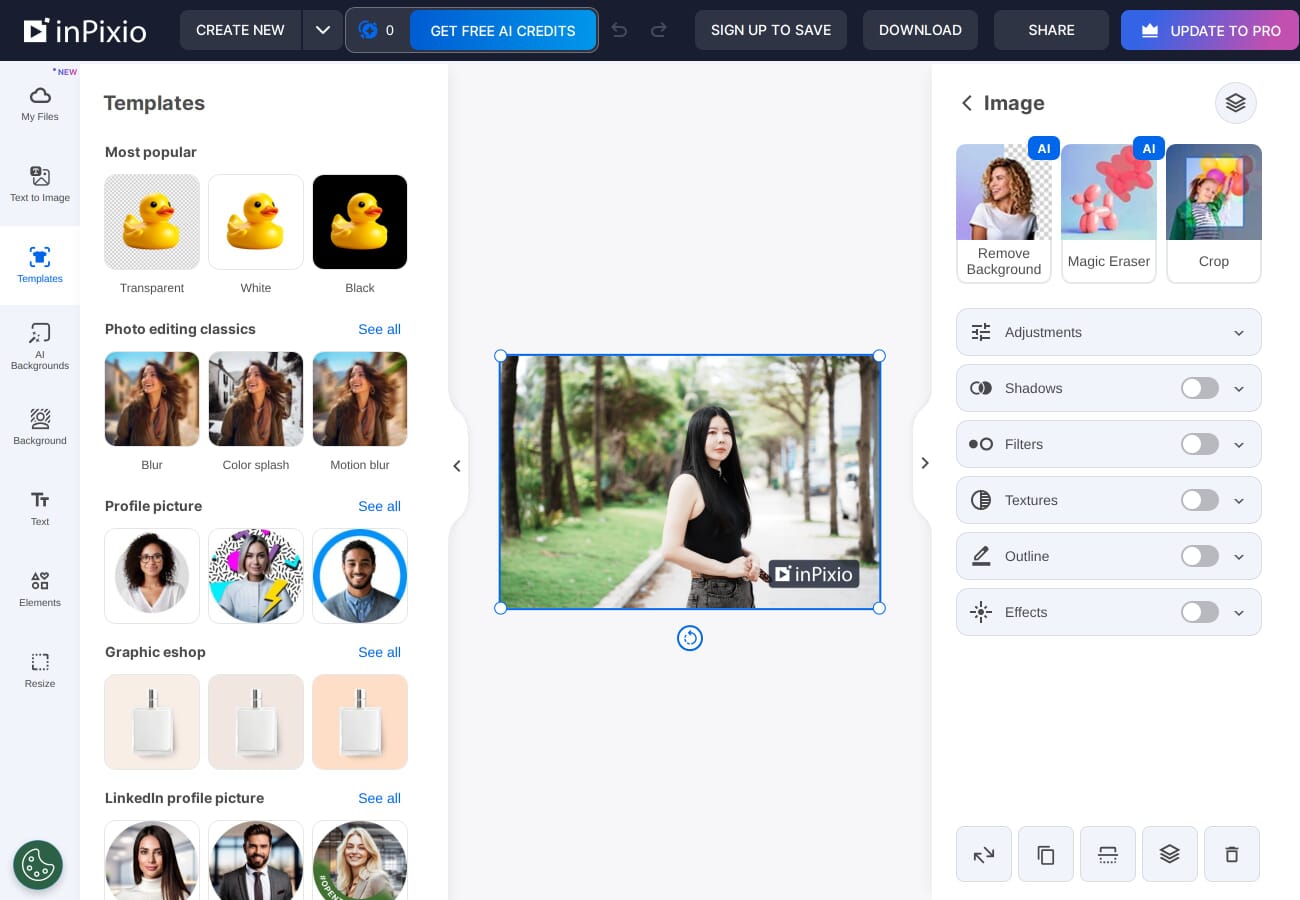Enable the Effects toggle
The height and width of the screenshot is (900, 1300).
pyautogui.click(x=1200, y=612)
